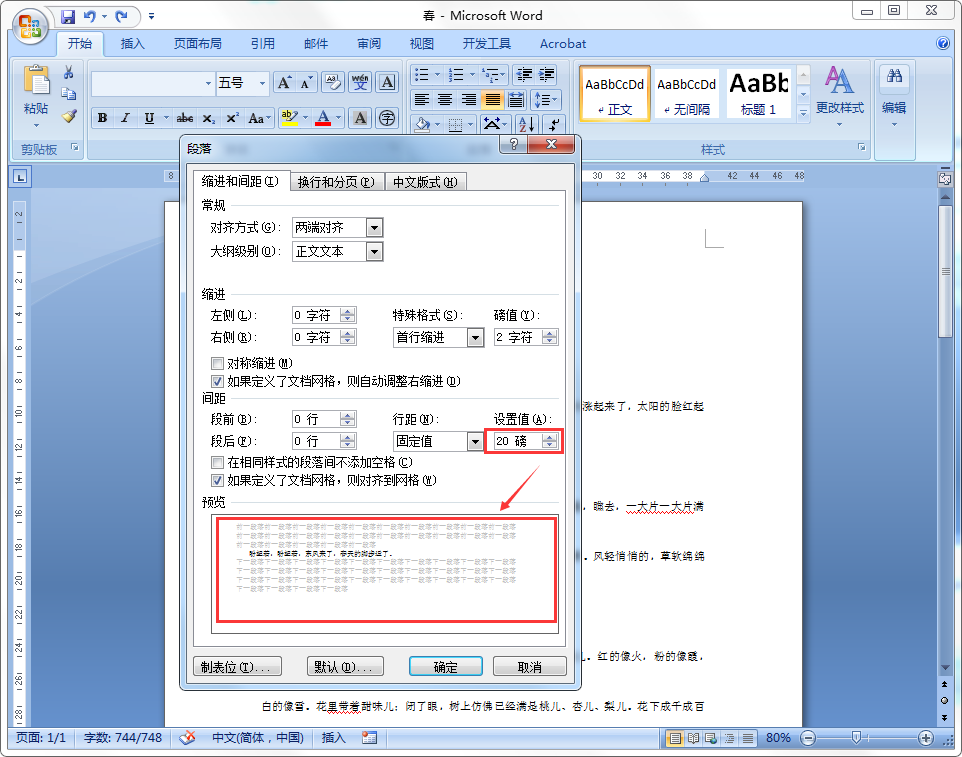
Task: Apply 无间隔 no spacing style
Action: pyautogui.click(x=687, y=93)
